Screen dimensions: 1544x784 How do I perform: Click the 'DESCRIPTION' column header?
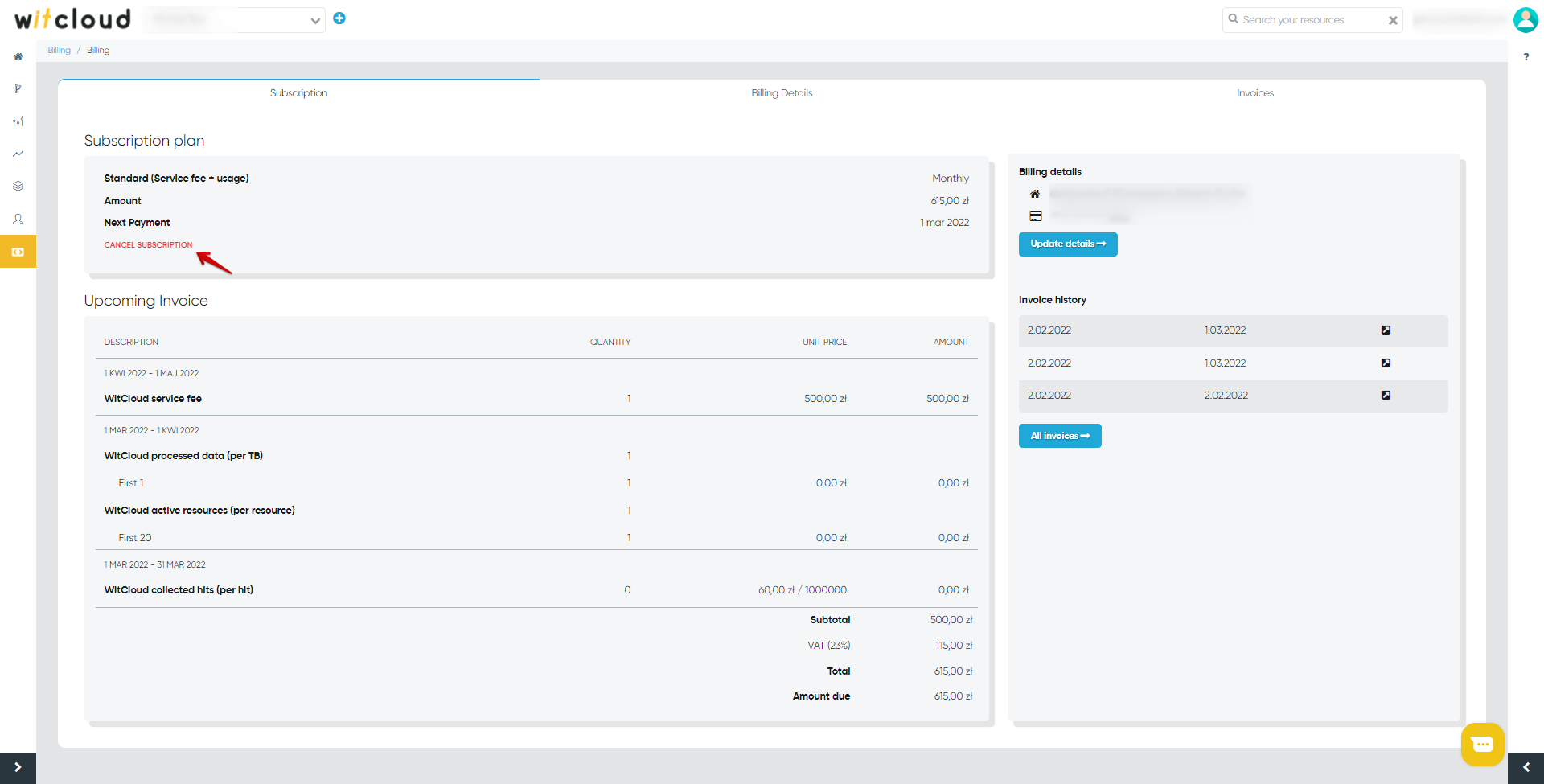[131, 343]
